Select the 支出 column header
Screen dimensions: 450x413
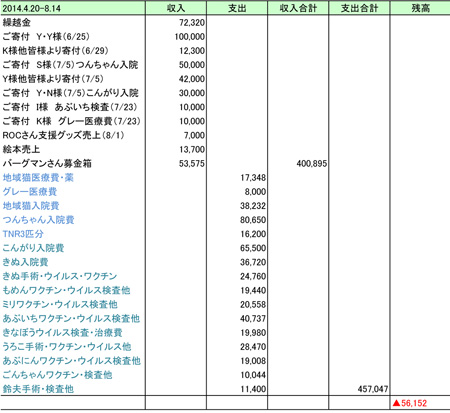[x=237, y=8]
